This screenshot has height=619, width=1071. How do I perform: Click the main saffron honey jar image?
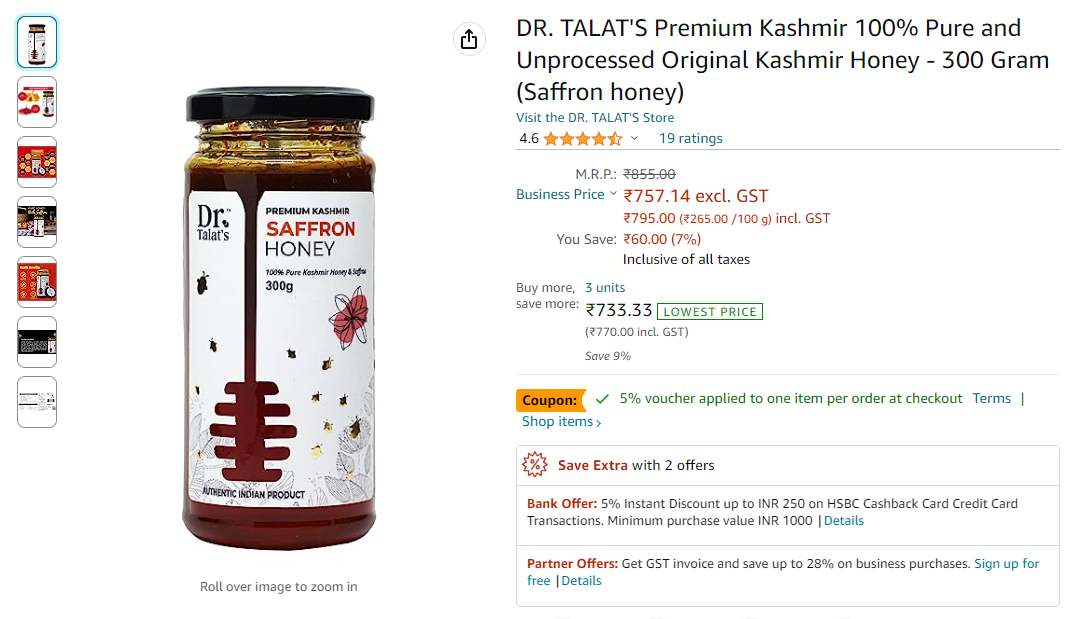tap(279, 320)
